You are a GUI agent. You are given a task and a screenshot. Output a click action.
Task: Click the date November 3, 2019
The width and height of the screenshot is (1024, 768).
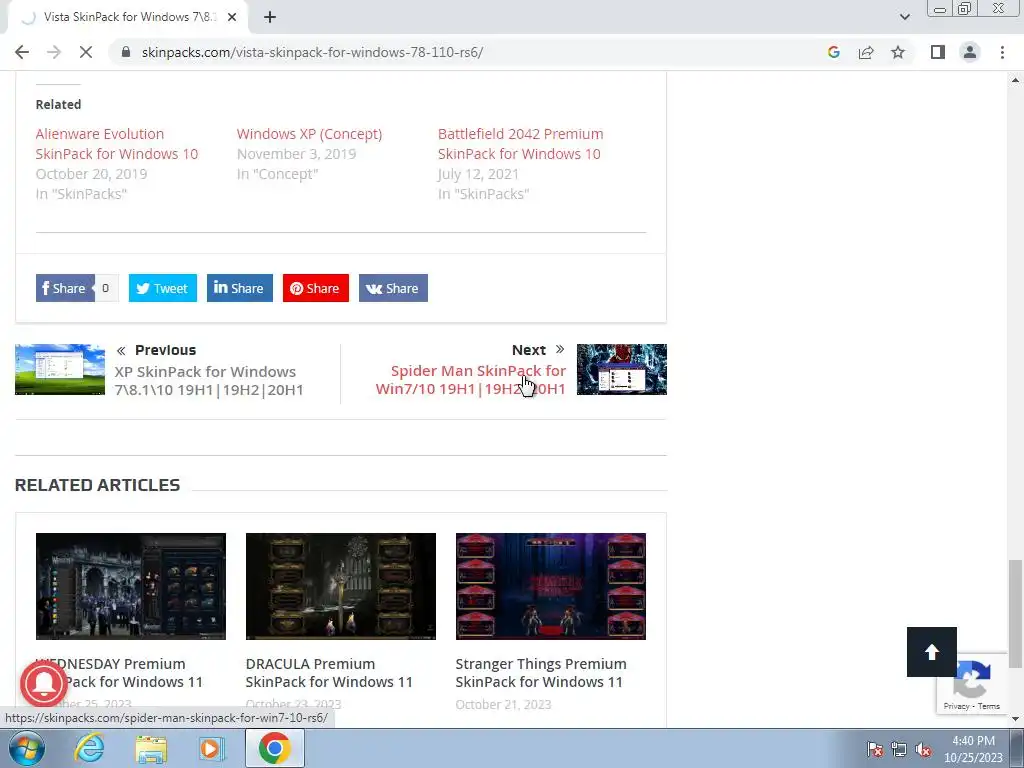(296, 154)
